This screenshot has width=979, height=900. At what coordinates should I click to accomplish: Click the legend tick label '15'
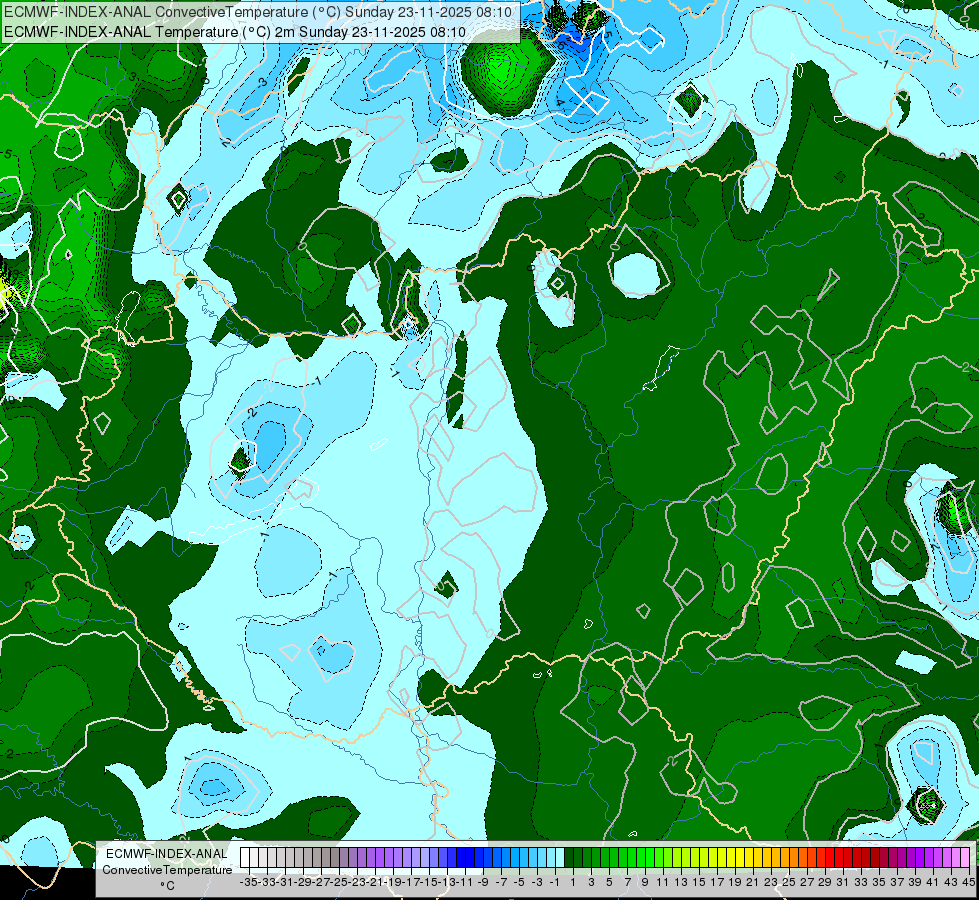[x=699, y=882]
